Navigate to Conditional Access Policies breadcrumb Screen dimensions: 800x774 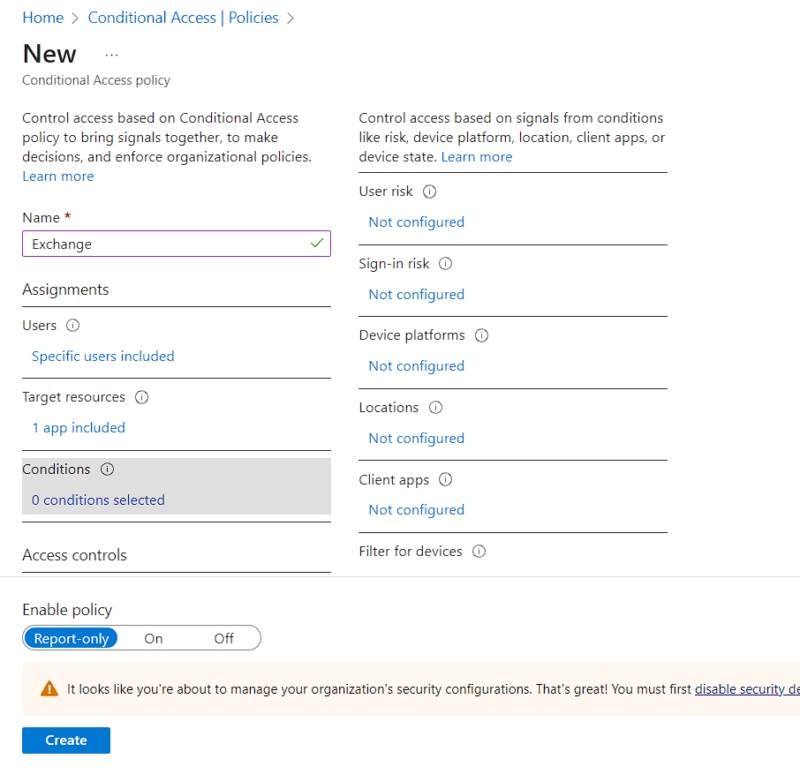click(x=183, y=17)
